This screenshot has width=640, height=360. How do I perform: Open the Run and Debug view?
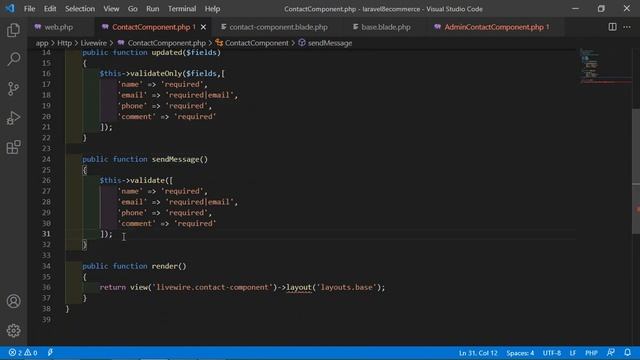tap(13, 118)
